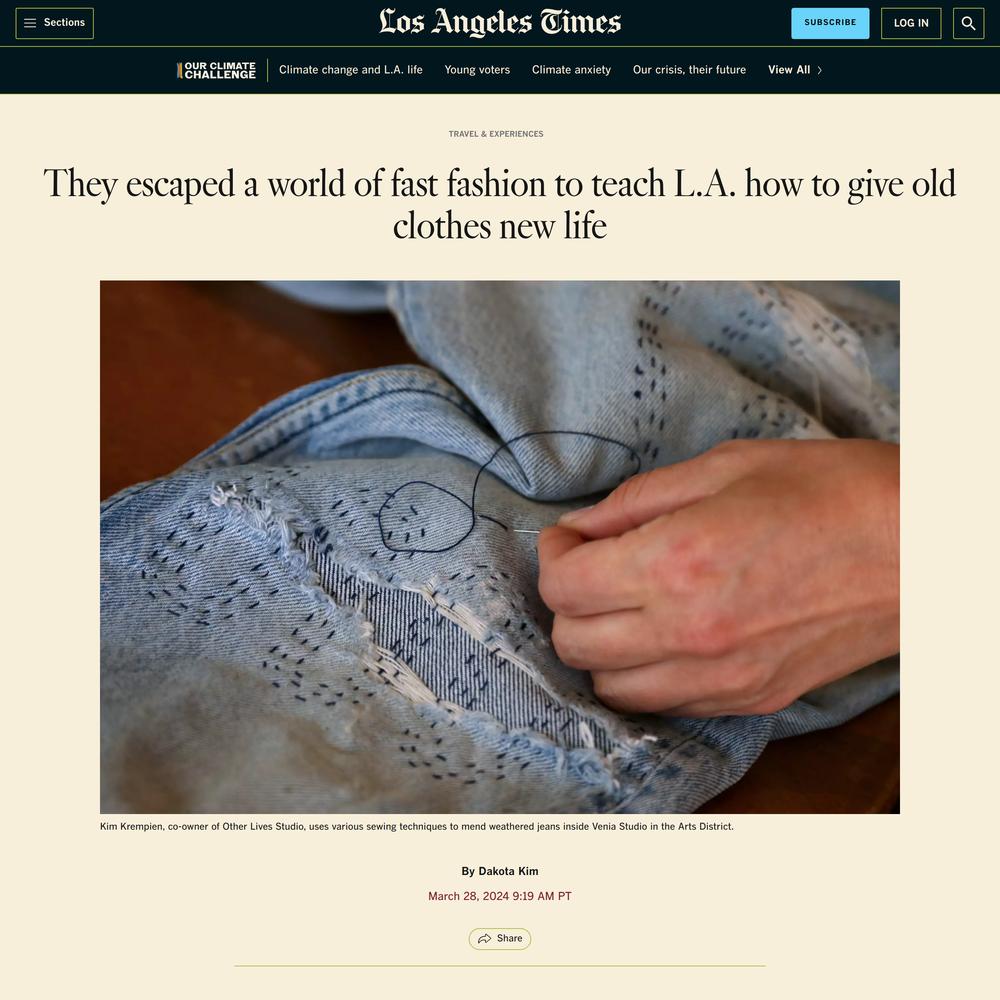Select Climate anxiety nav item
The height and width of the screenshot is (1000, 1000).
(571, 70)
